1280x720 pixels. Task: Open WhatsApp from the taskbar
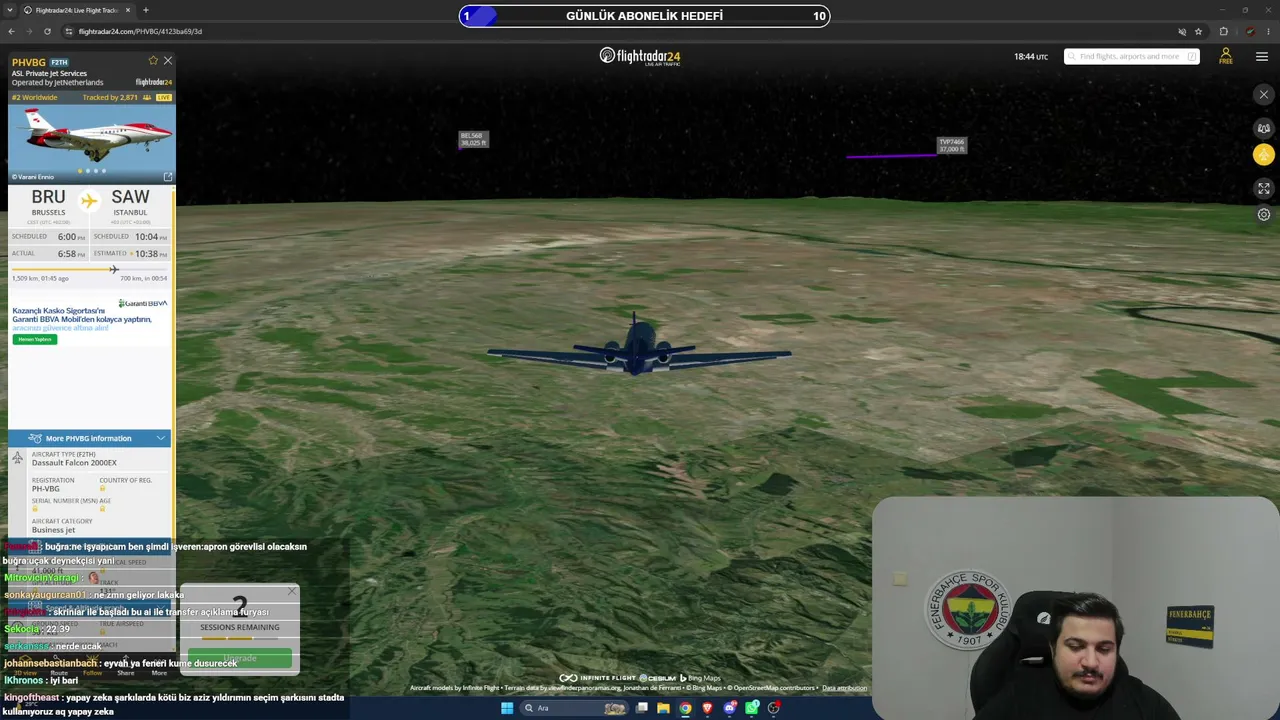[x=752, y=708]
